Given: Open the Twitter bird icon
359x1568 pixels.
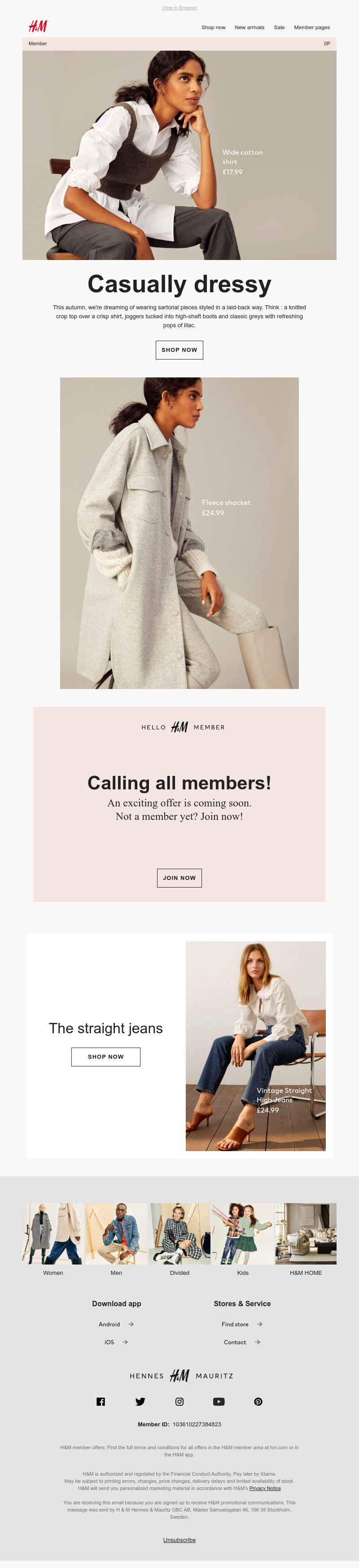Looking at the screenshot, I should pos(140,1401).
